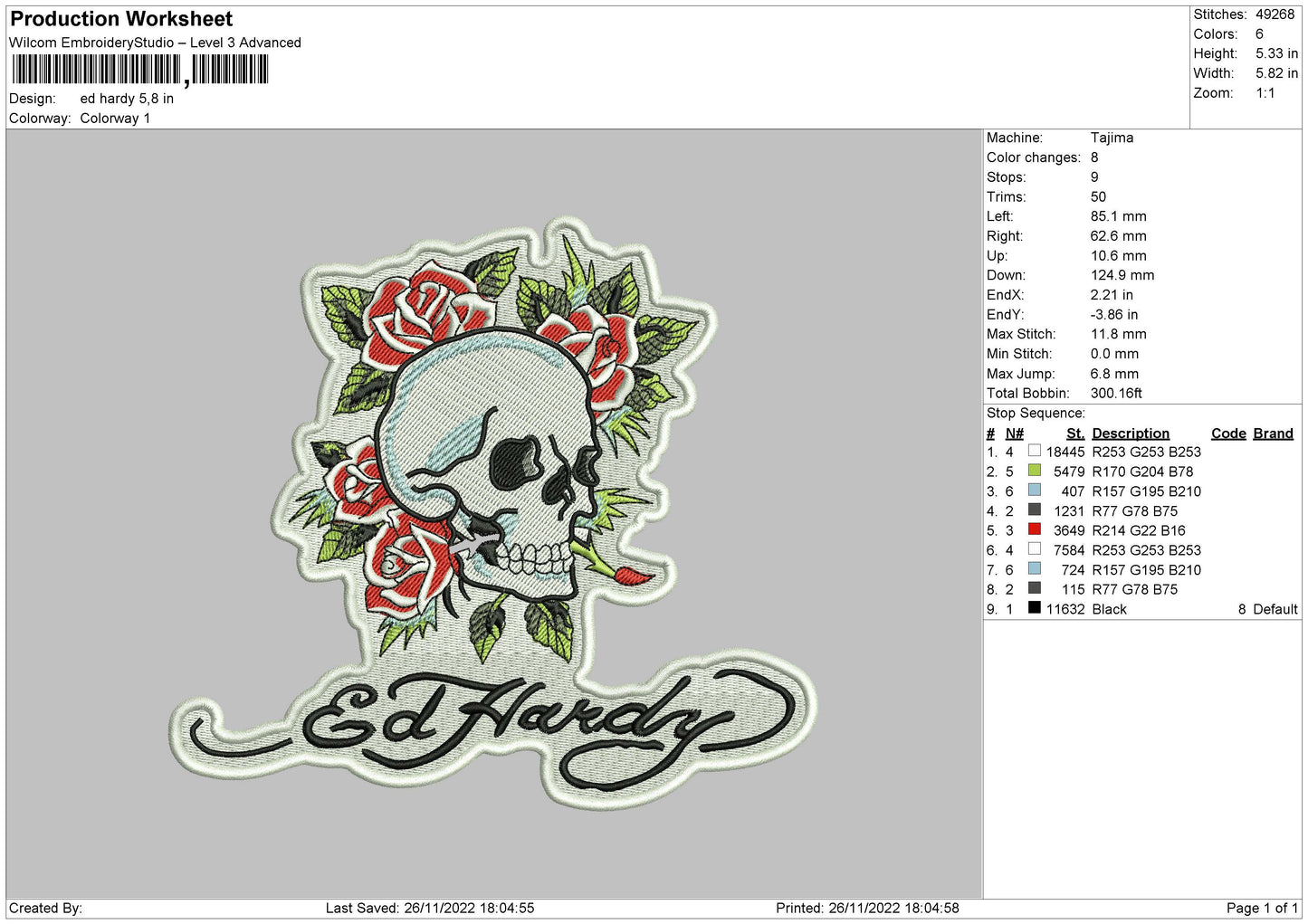Click the white color swatch in stop 6

pos(1034,549)
